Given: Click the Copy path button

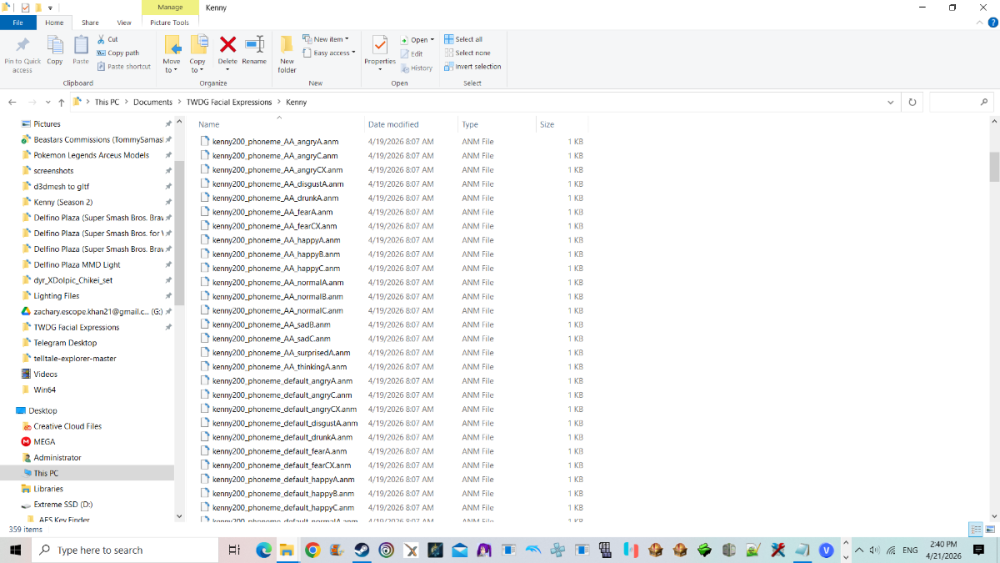Looking at the screenshot, I should pos(118,53).
